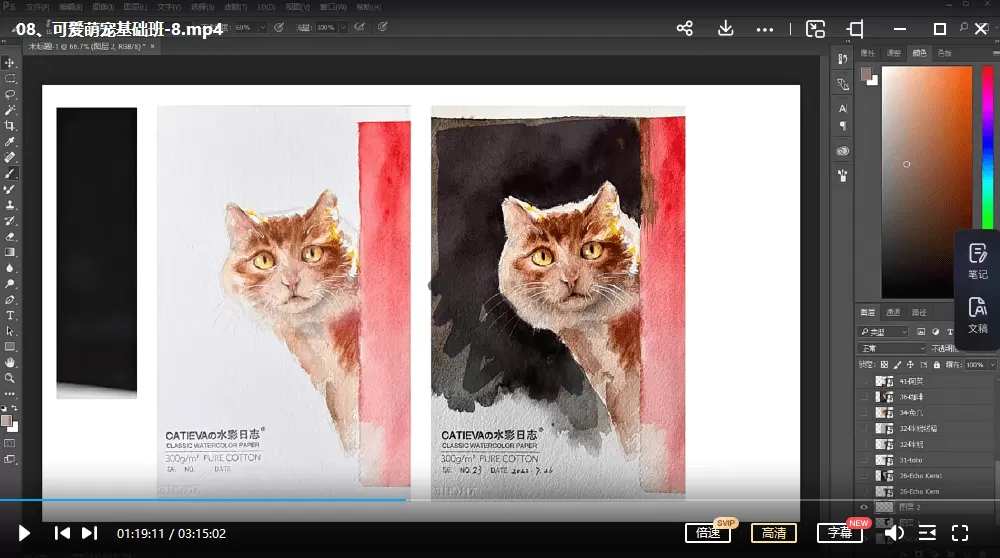Download the video using download icon

coord(726,28)
